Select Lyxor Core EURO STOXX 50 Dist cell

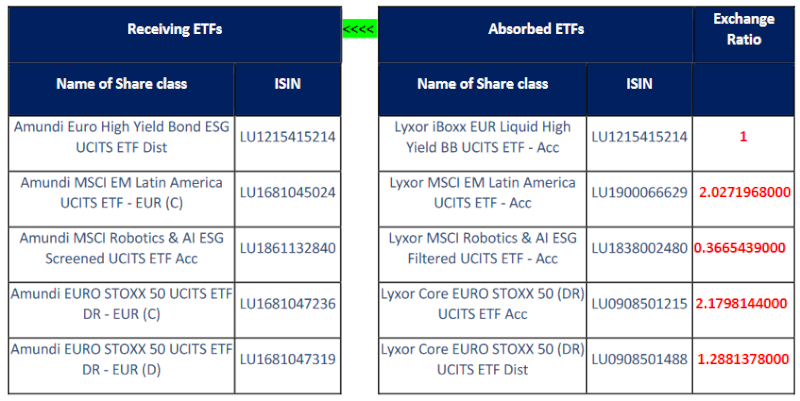(483, 360)
